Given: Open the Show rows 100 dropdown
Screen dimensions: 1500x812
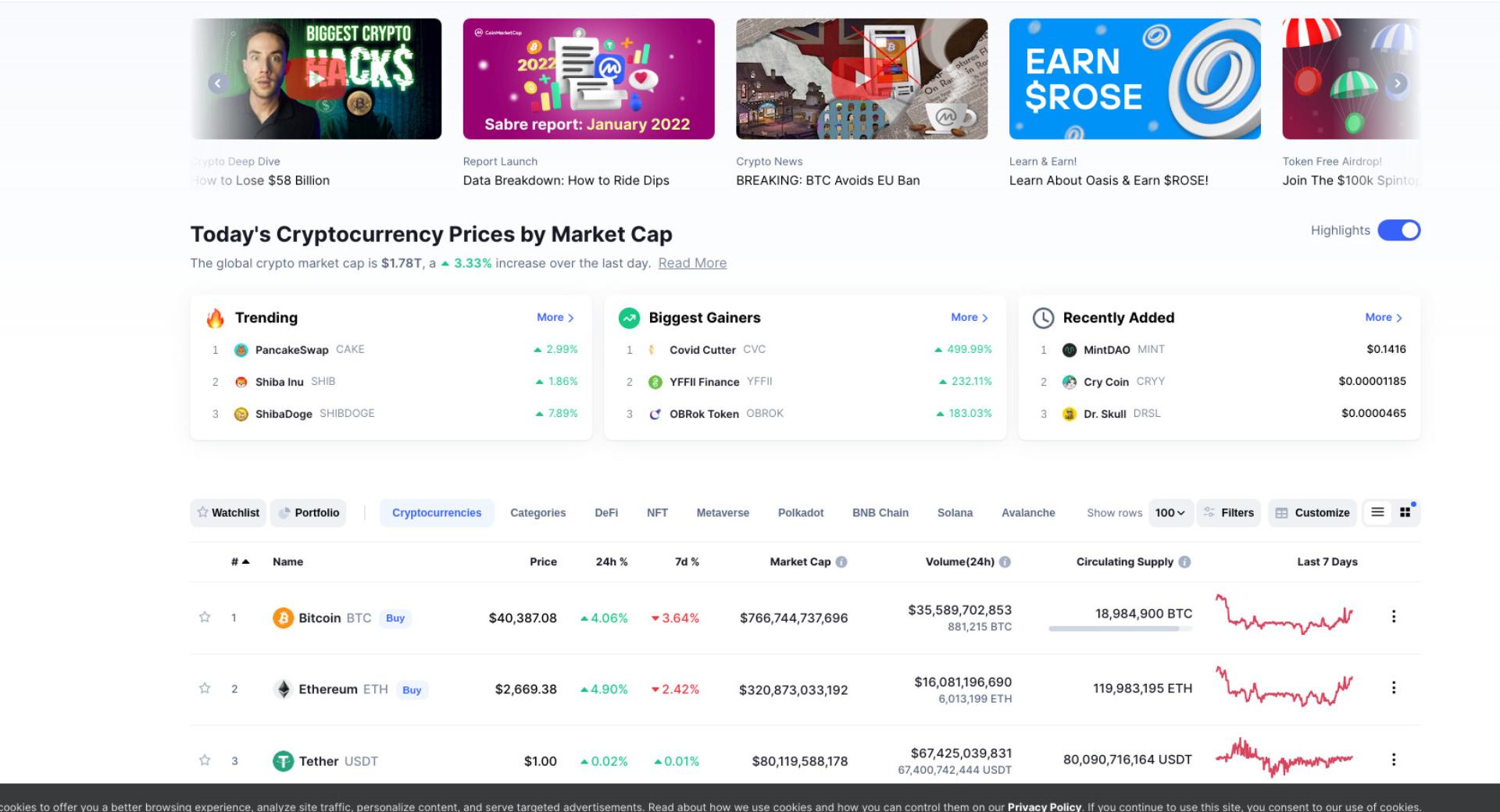Looking at the screenshot, I should (1170, 513).
